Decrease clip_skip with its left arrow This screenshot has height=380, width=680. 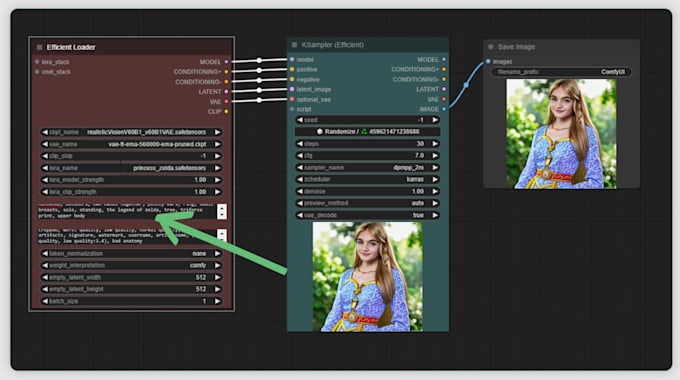pos(45,156)
